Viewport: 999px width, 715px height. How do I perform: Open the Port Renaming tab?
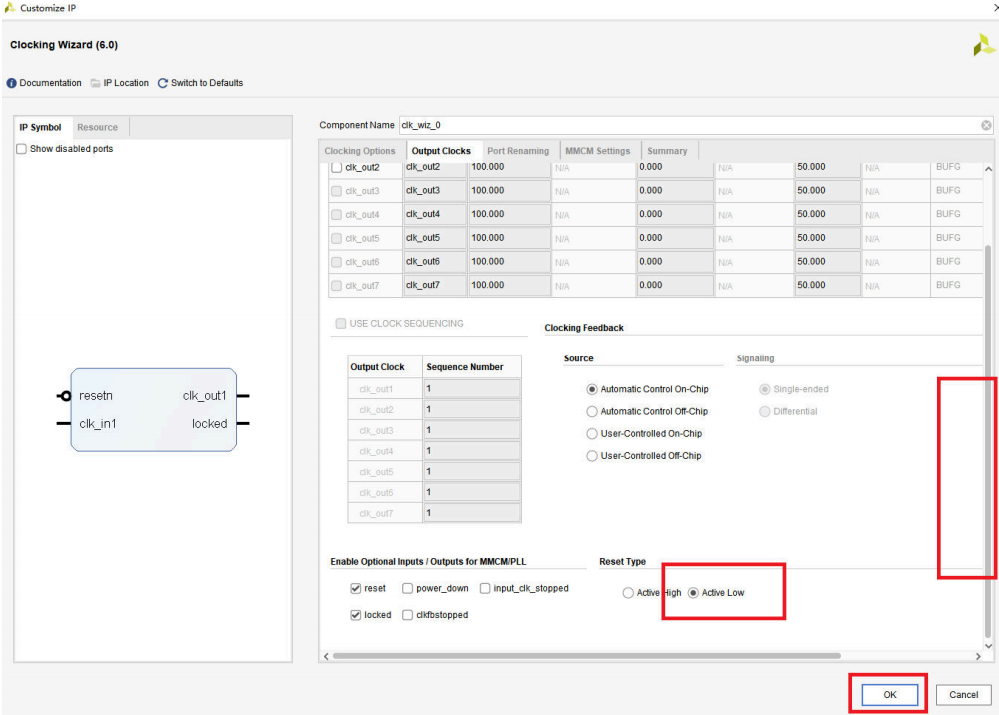pos(517,151)
